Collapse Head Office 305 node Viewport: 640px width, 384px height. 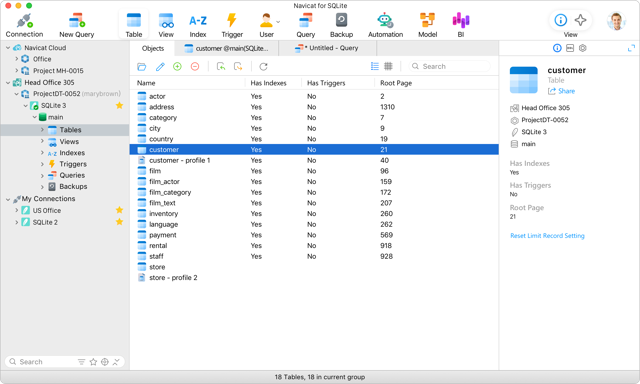[8, 82]
